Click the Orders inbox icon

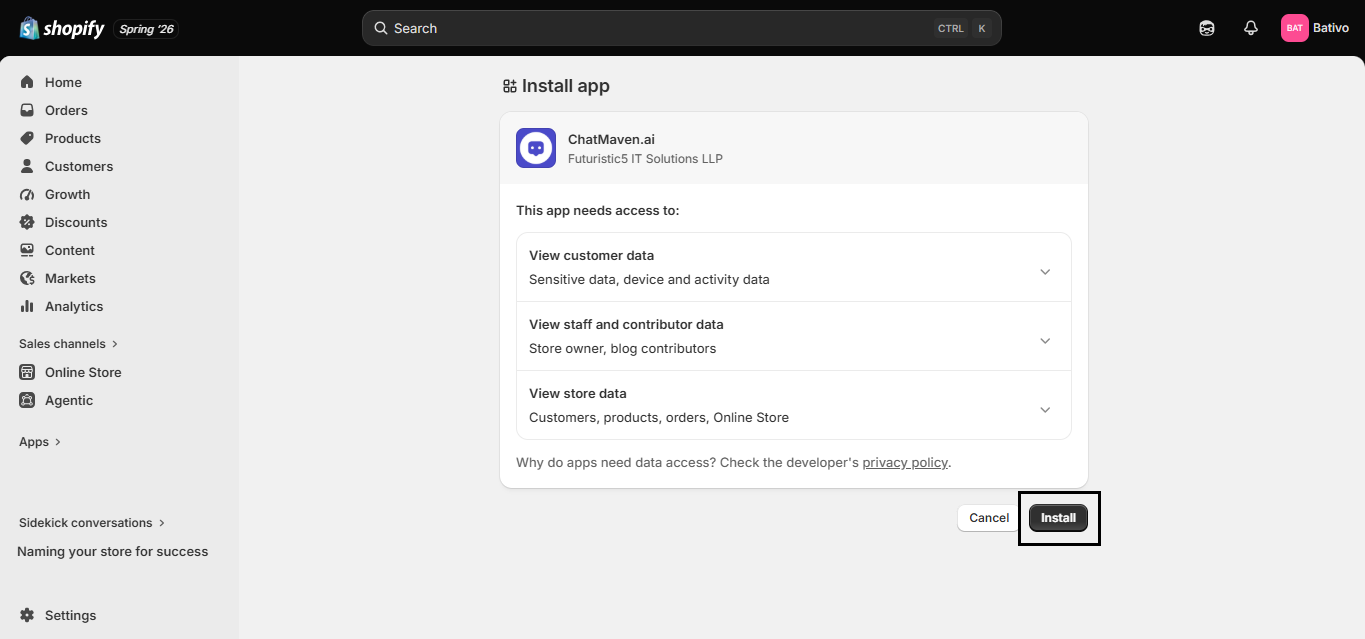click(27, 110)
